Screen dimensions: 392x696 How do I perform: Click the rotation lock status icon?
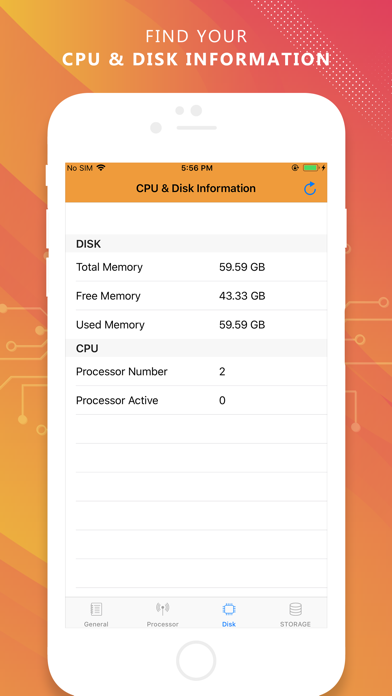point(295,168)
